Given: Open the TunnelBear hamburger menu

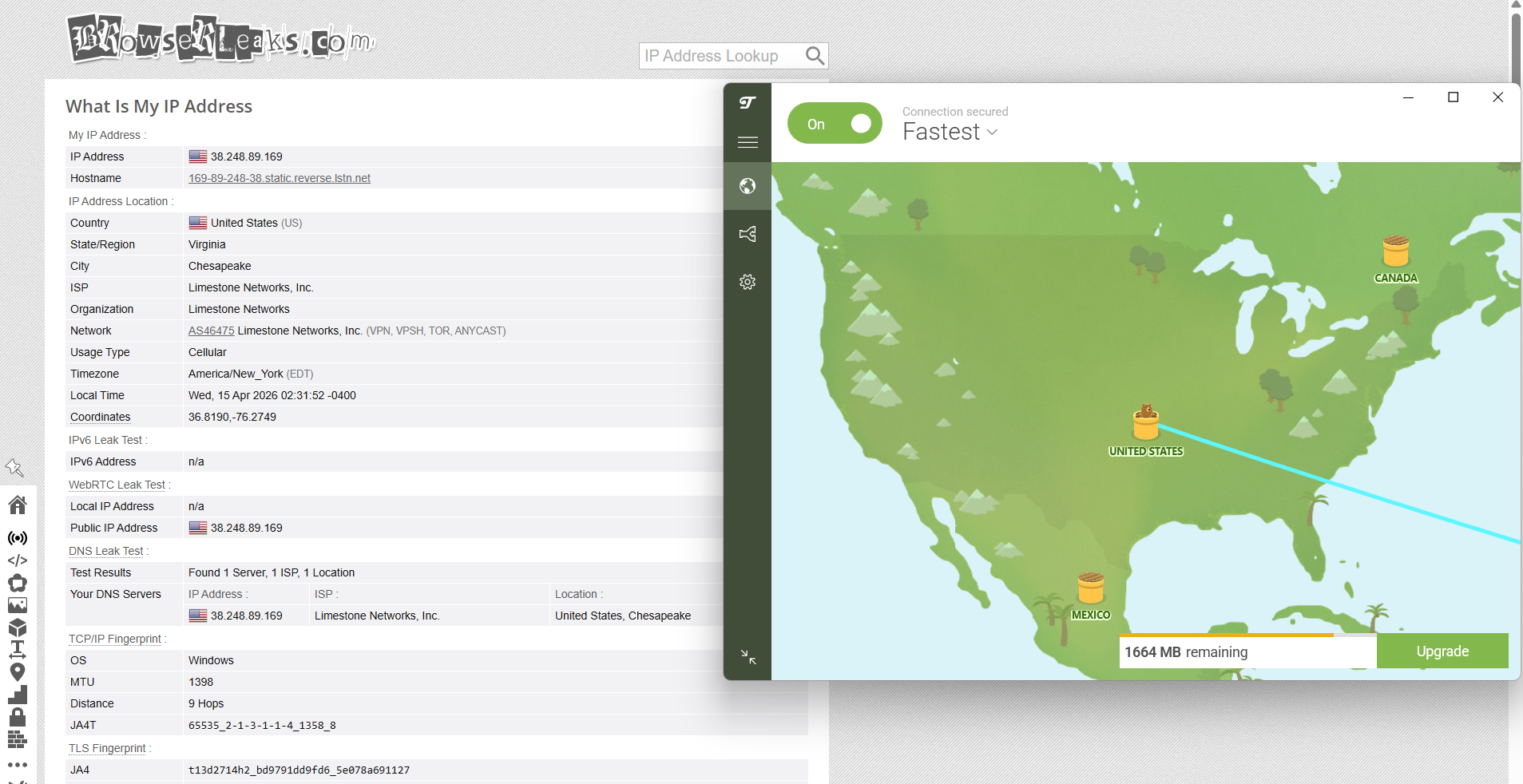Looking at the screenshot, I should (748, 142).
